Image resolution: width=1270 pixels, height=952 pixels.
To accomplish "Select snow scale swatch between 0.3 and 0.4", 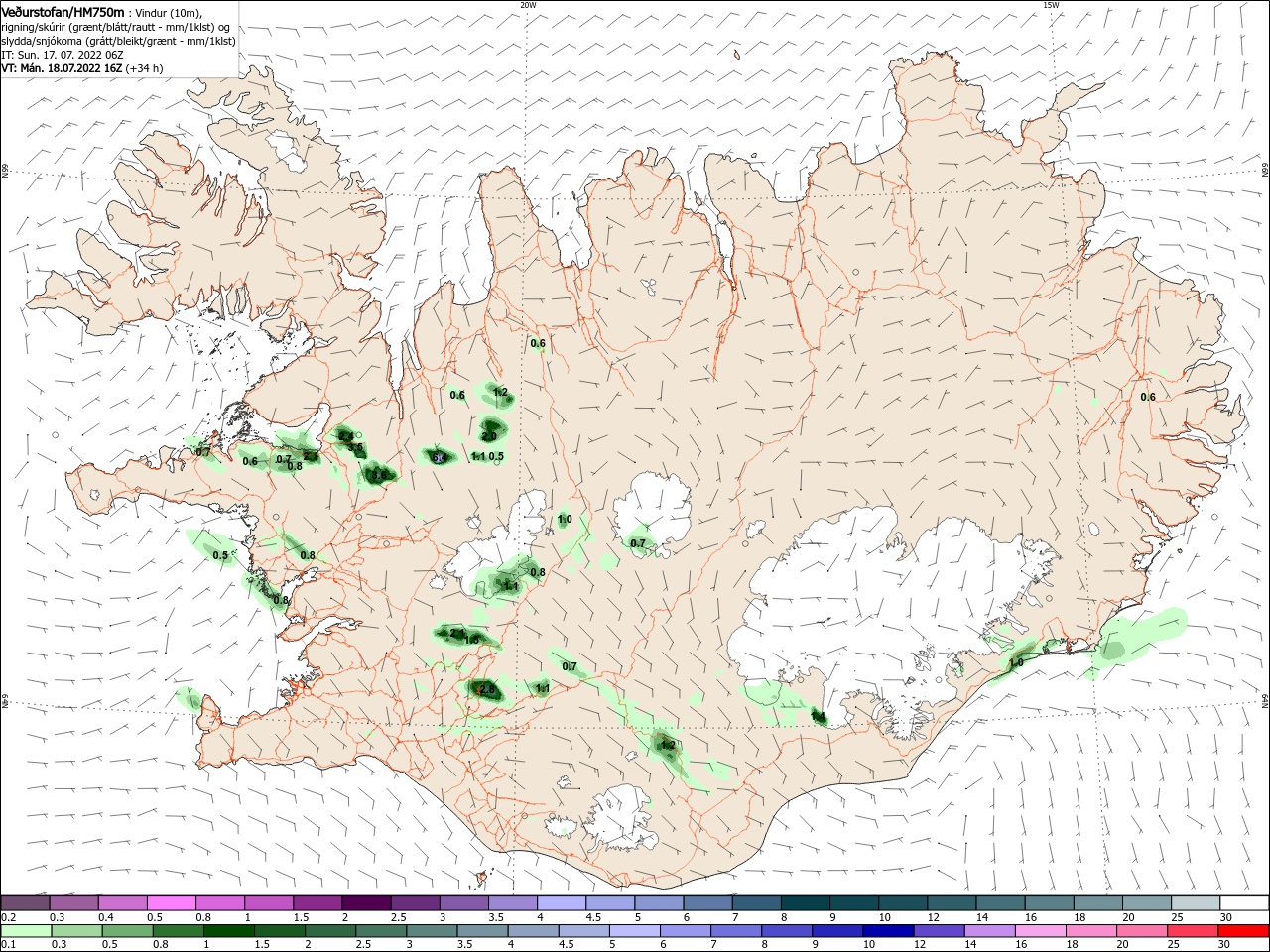I will click(x=74, y=902).
